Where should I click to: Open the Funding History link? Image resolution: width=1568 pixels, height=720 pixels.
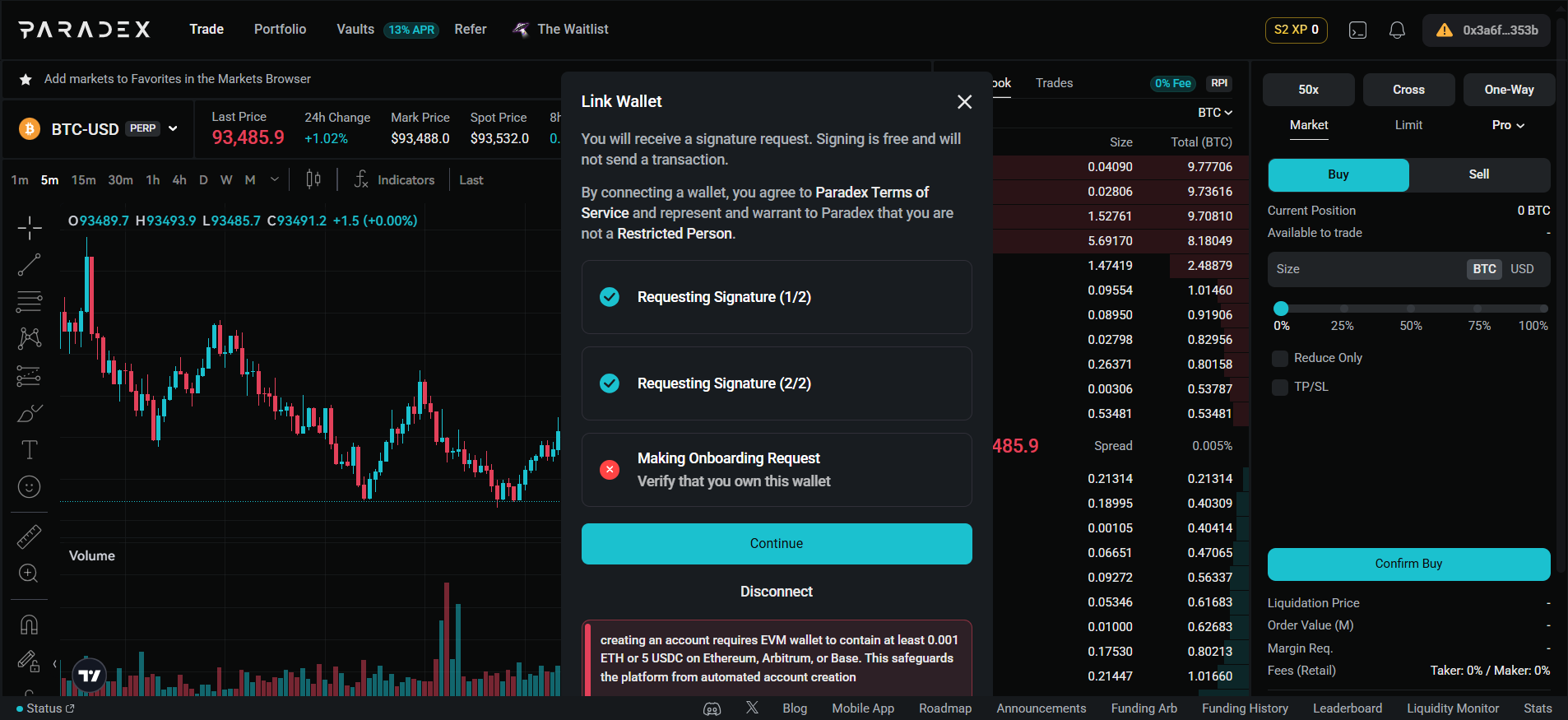tap(1245, 708)
